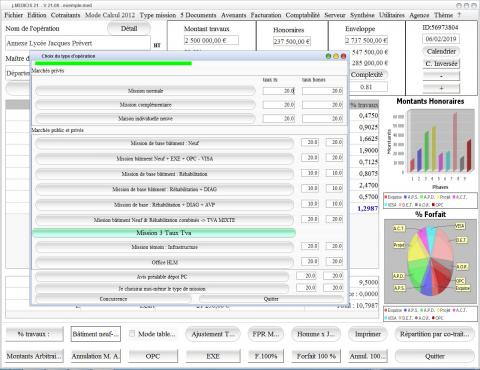
Task: Choose the Office HLM mission
Action: [165, 262]
